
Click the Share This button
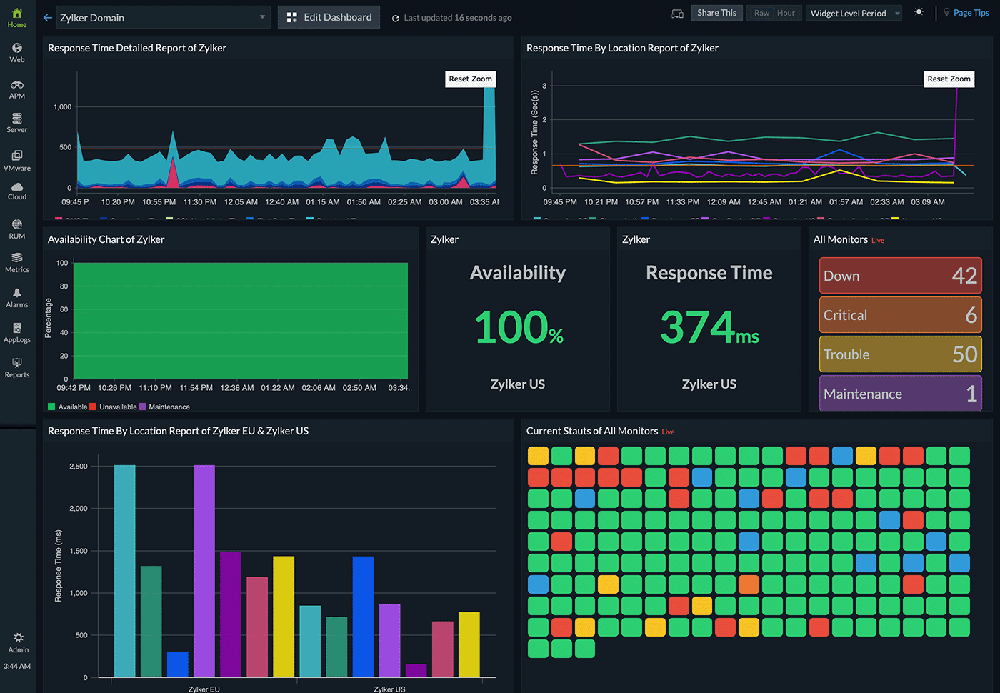coord(717,13)
